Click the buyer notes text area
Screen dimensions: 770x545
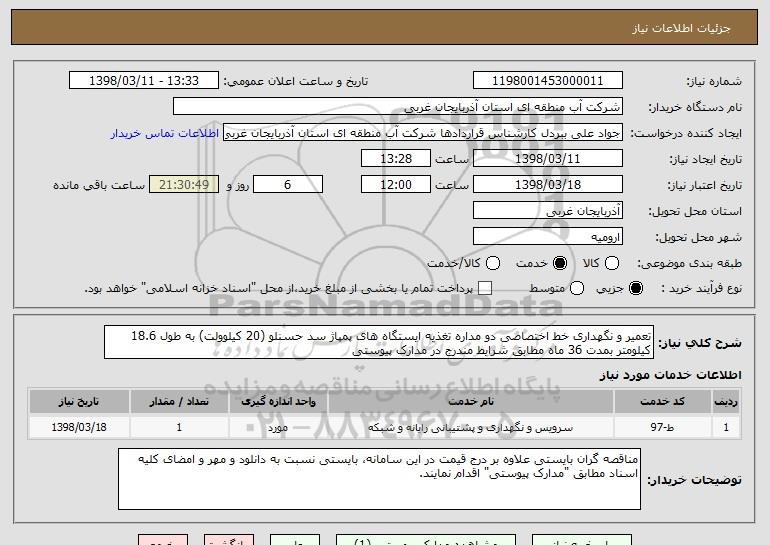379,479
